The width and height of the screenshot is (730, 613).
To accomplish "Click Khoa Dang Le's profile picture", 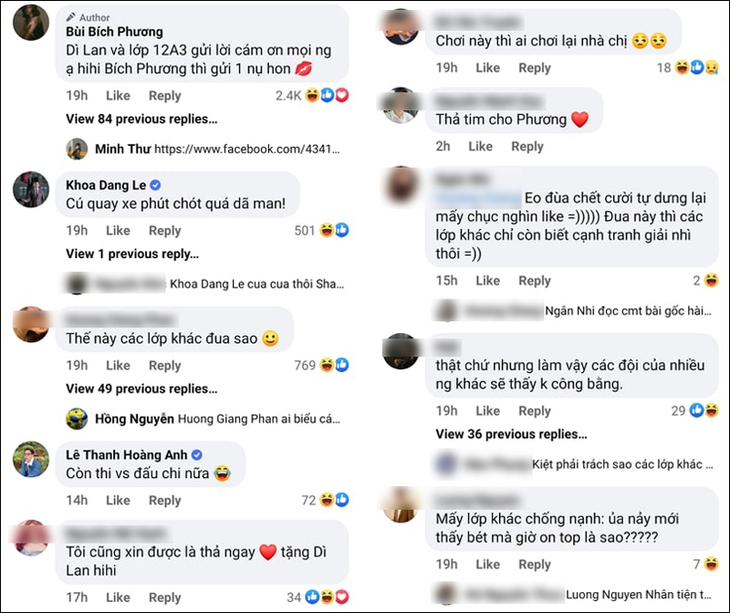I will [x=32, y=189].
